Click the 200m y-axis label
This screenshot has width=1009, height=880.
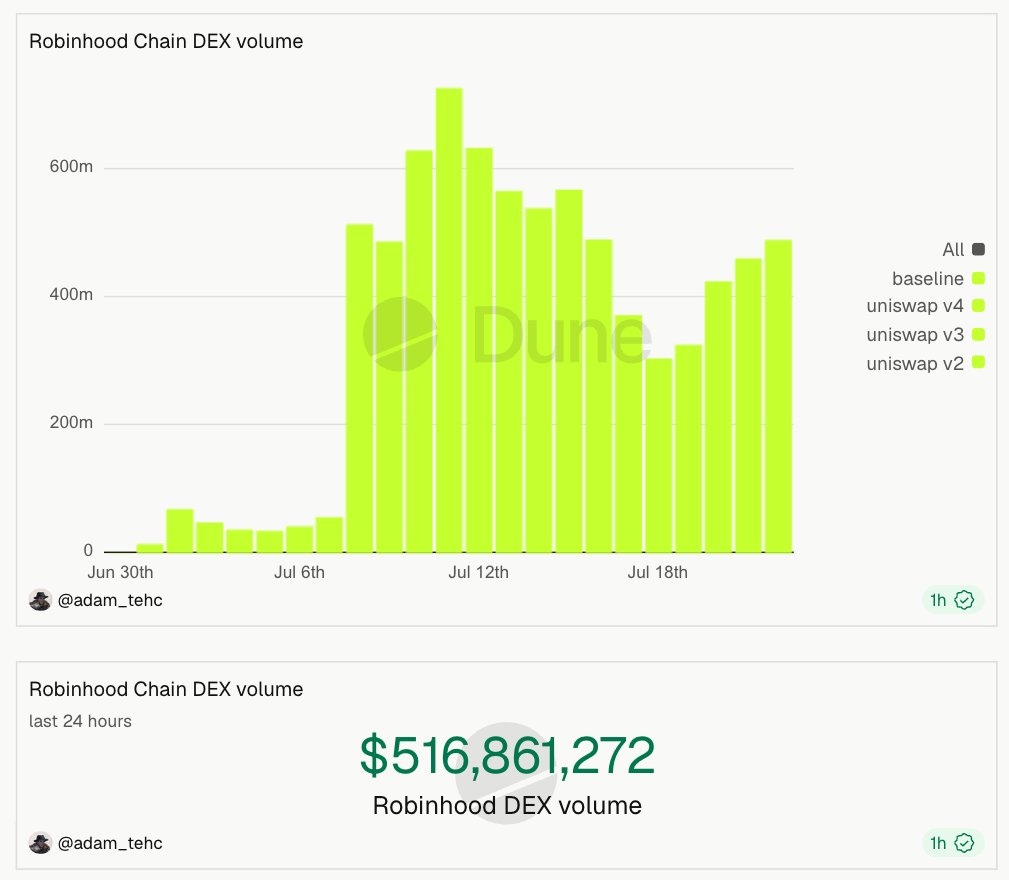click(x=71, y=423)
